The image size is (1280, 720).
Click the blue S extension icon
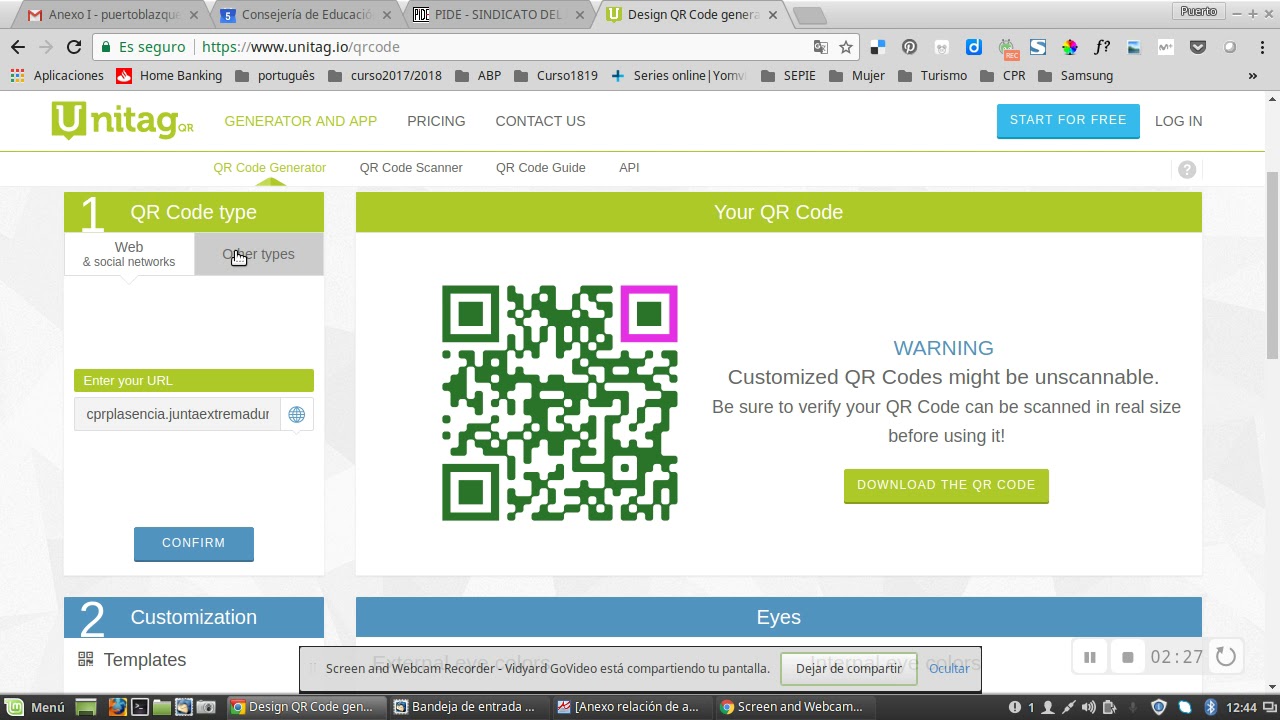1038,47
